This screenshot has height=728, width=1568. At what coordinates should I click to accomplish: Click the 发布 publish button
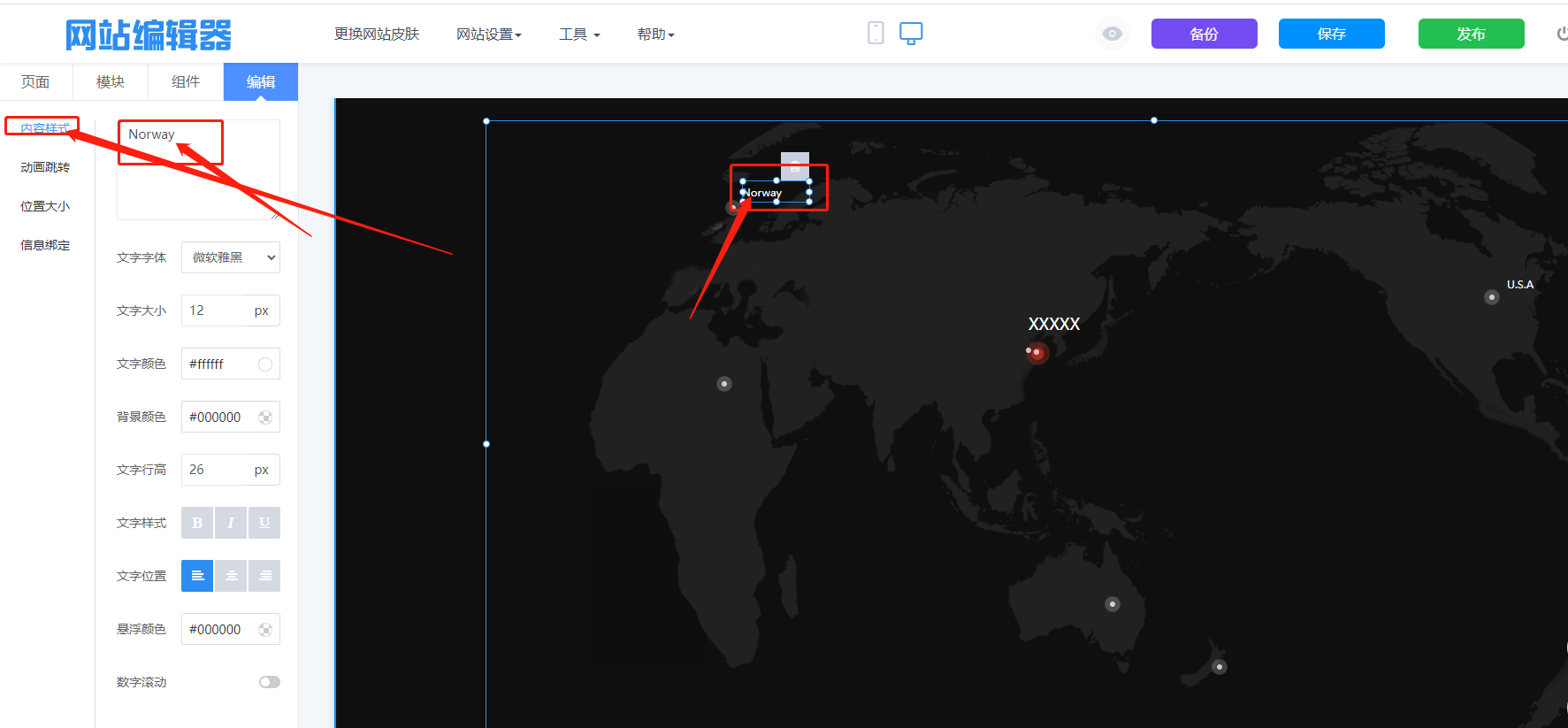[x=1472, y=34]
